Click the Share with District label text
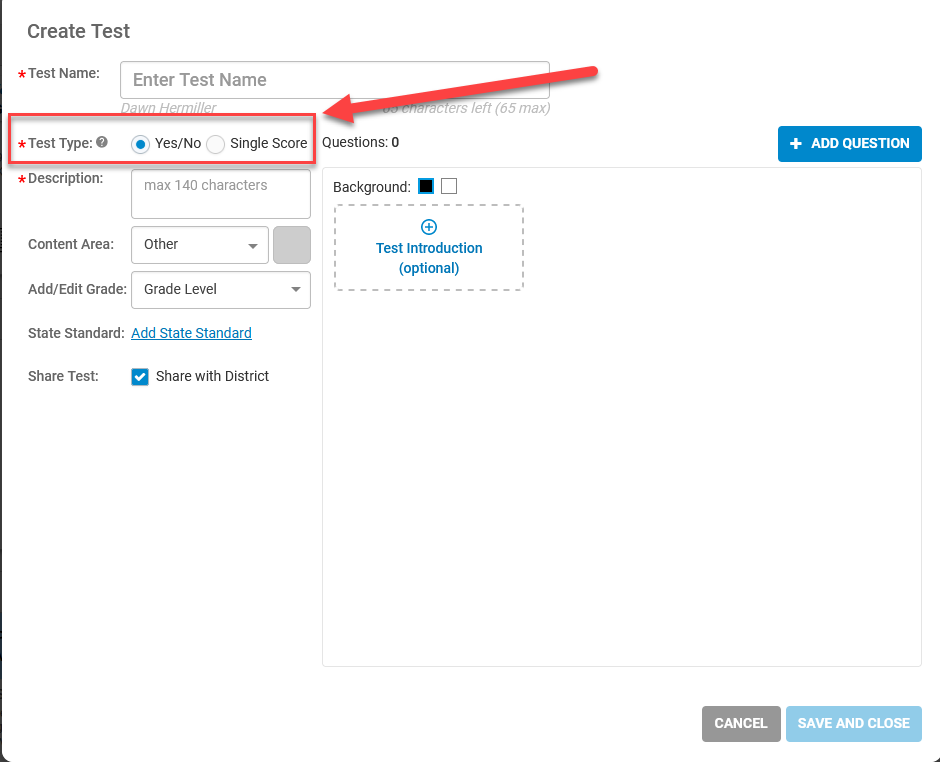The height and width of the screenshot is (762, 940). [212, 377]
